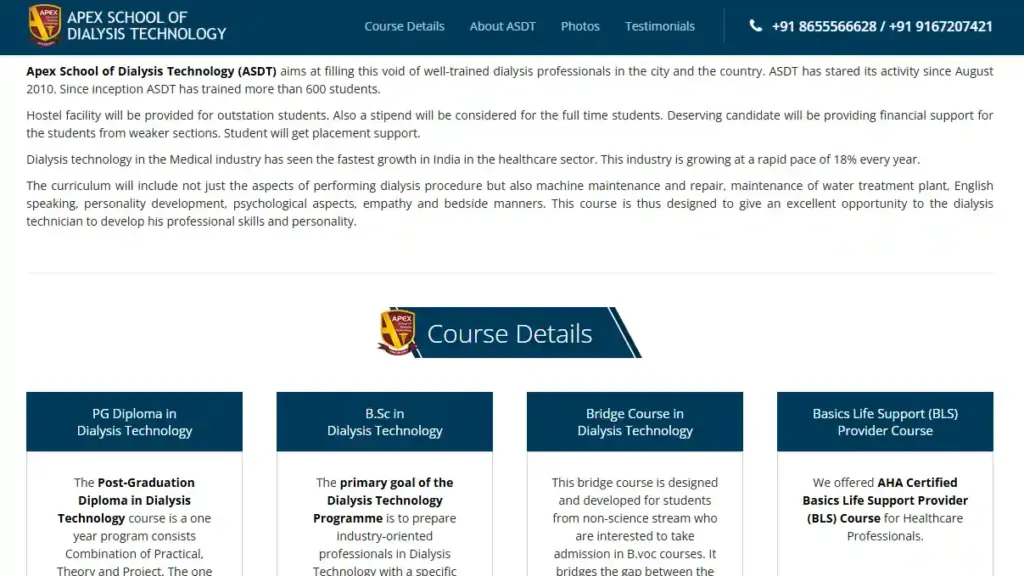The image size is (1024, 576).
Task: Click the B.Sc programme primary goal description
Action: (x=384, y=526)
